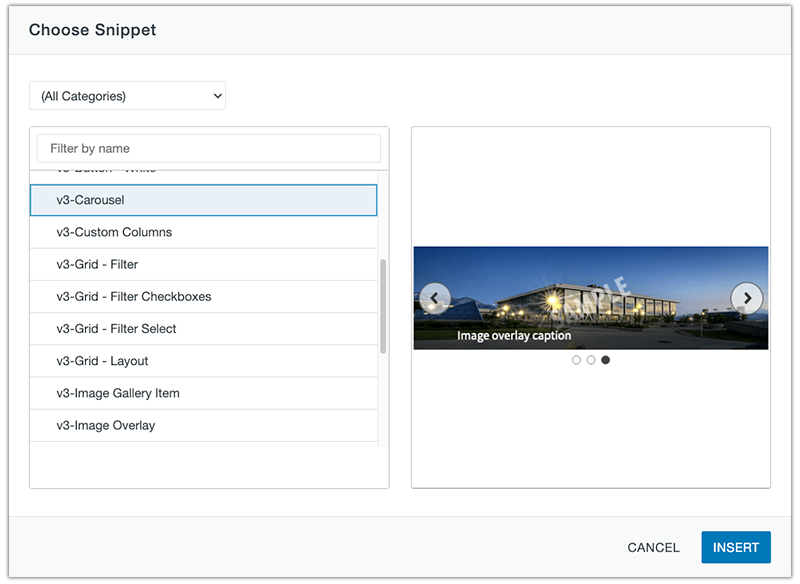Viewport: 800px width, 584px height.
Task: Select the v3-Image Overlay snippet
Action: click(204, 425)
